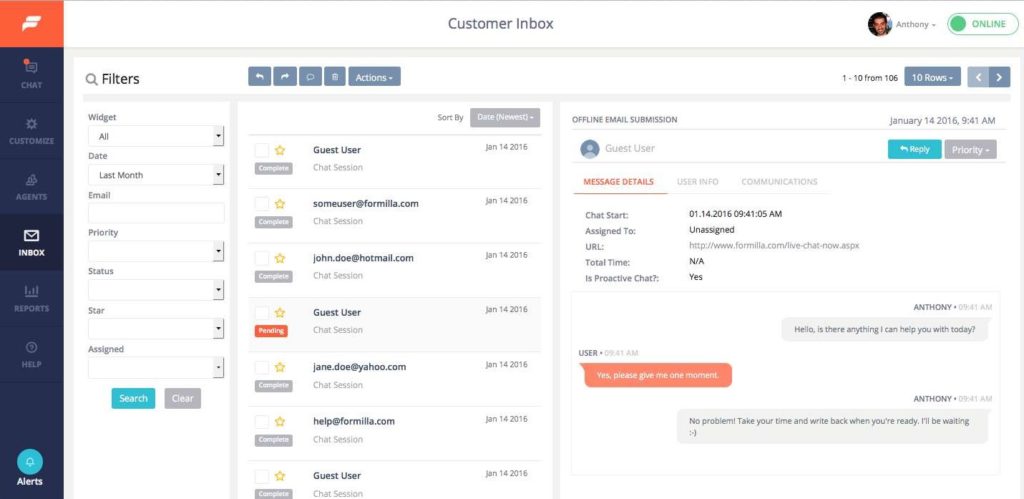Viewport: 1024px width, 499px height.
Task: Go to the previous page of results
Action: [978, 77]
